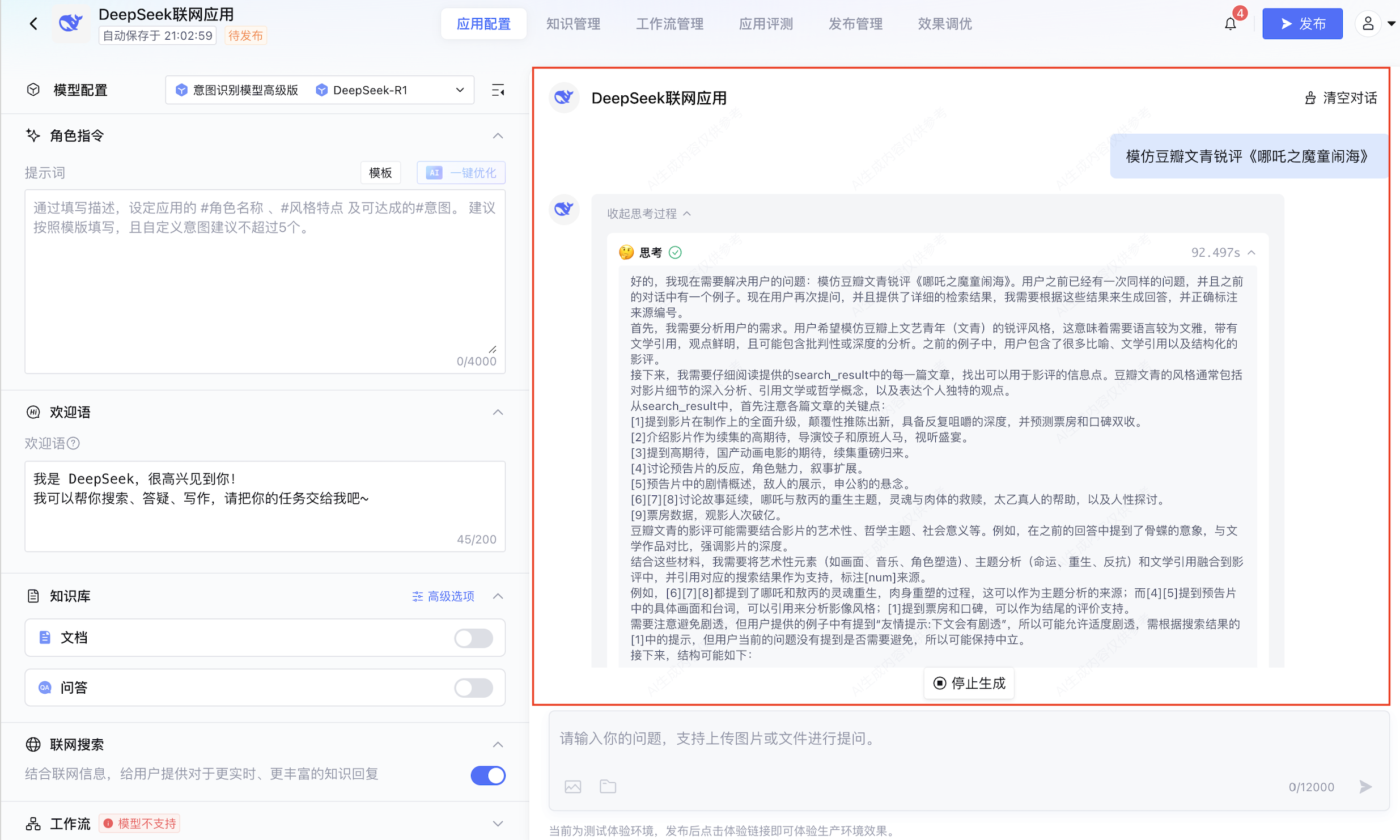Expand the 工作流 section
This screenshot has width=1400, height=840.
tap(498, 824)
